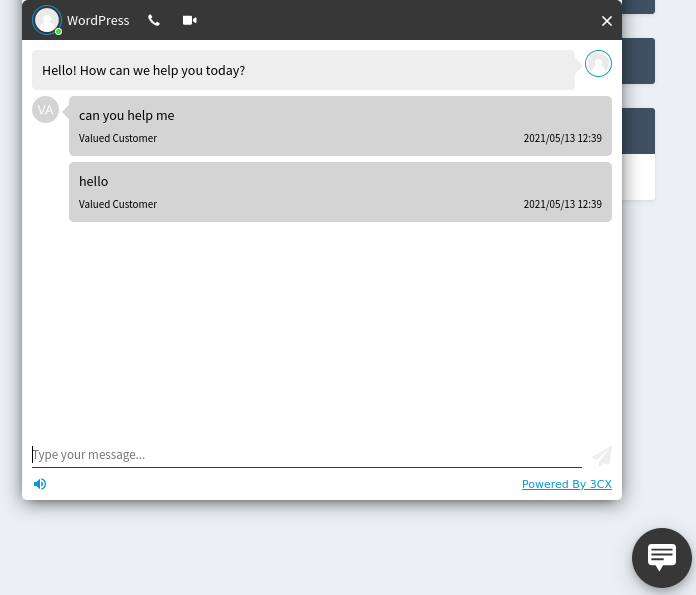Click the paper plane send icon
This screenshot has height=595, width=696.
[602, 456]
